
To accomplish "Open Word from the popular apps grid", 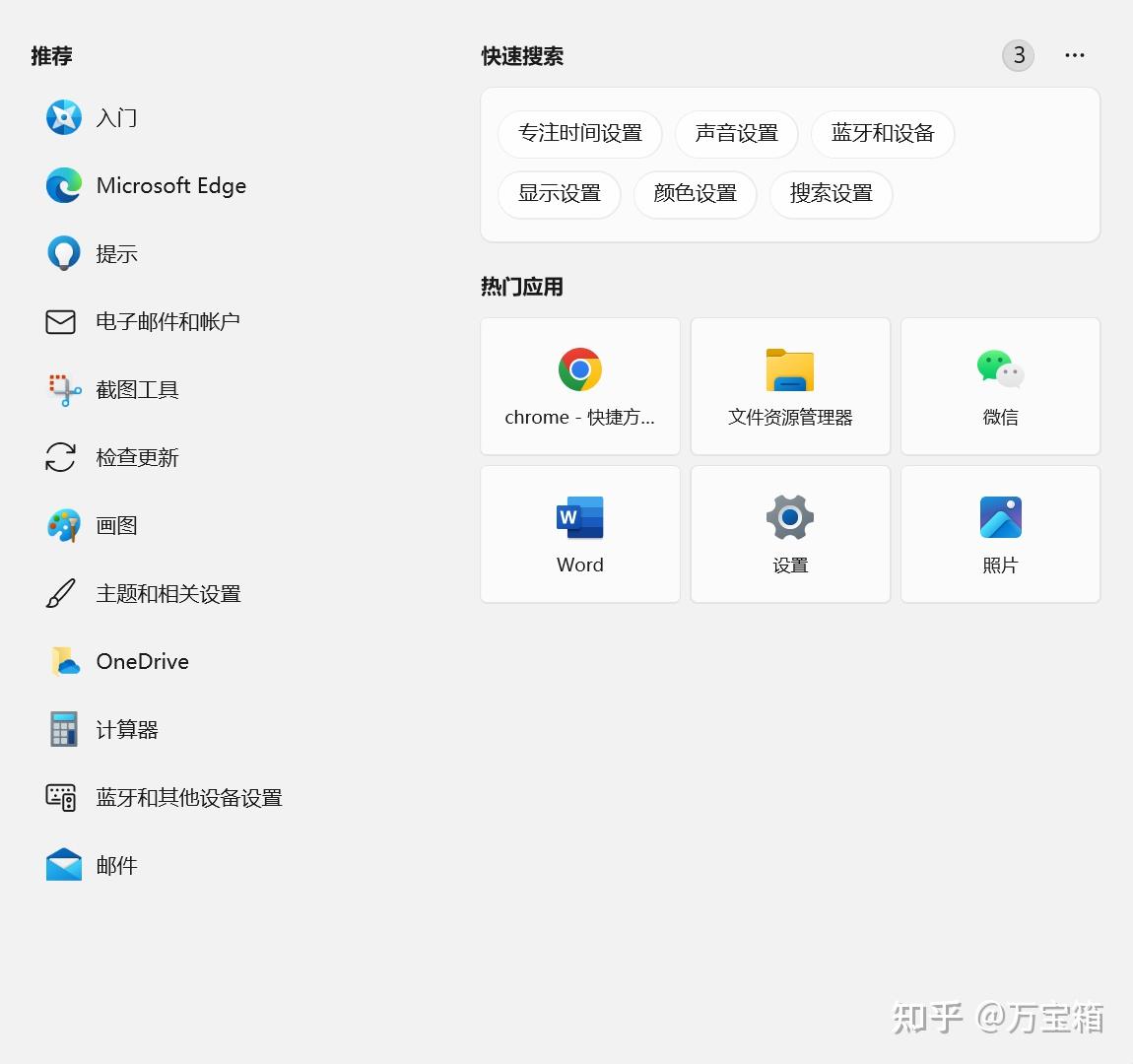I will click(x=579, y=534).
